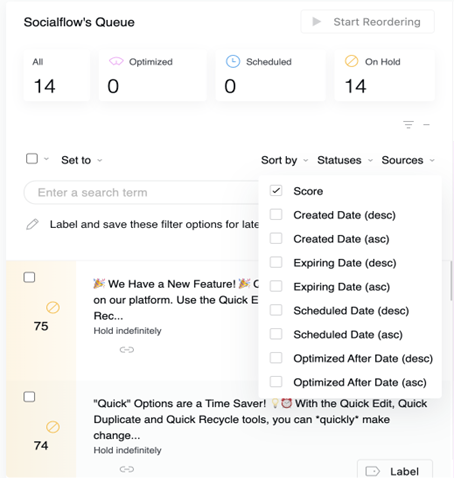Choose Expiring Date (asc) sort entry

coord(341,287)
